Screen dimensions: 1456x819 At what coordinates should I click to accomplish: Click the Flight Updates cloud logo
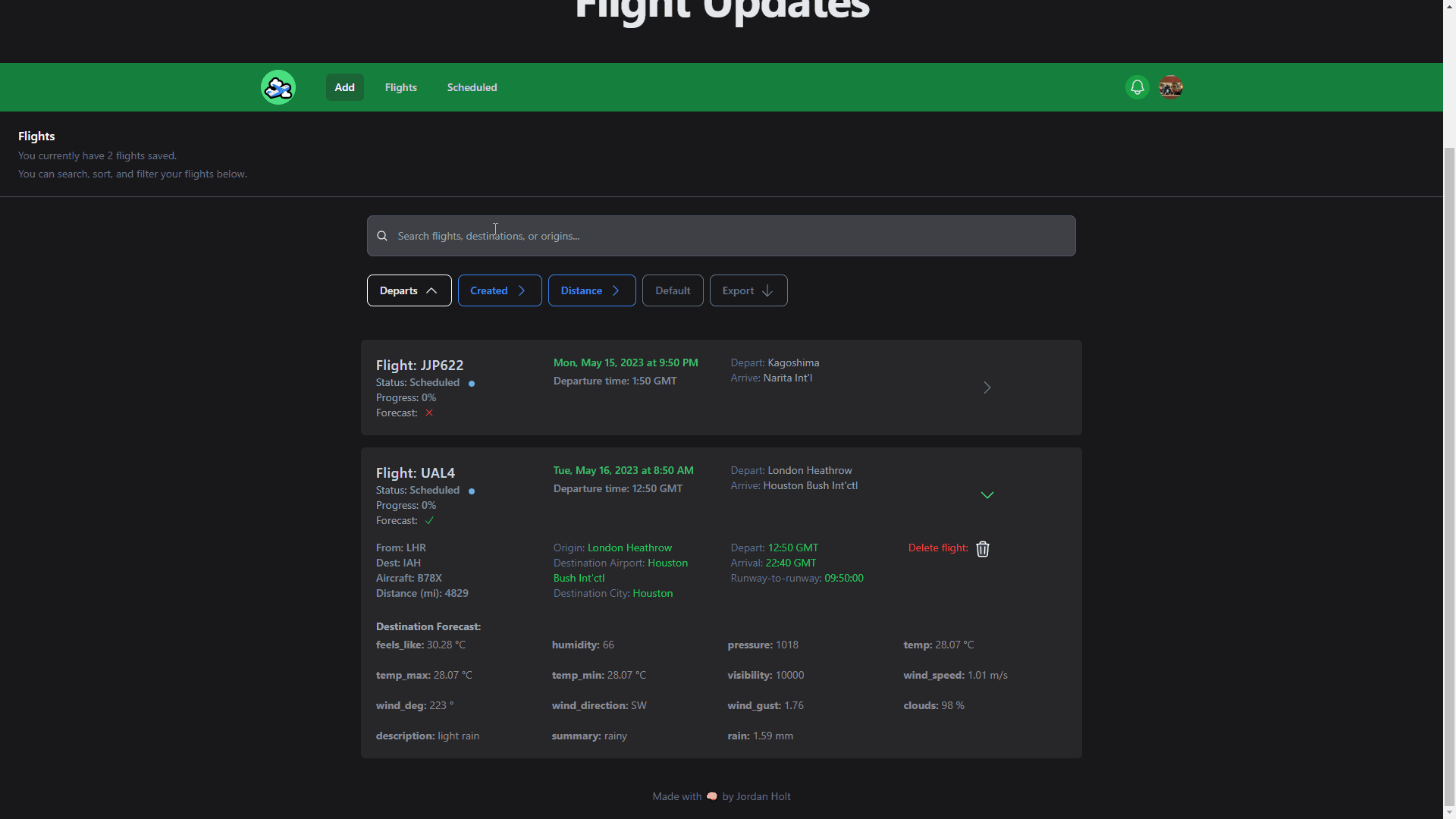[x=278, y=87]
